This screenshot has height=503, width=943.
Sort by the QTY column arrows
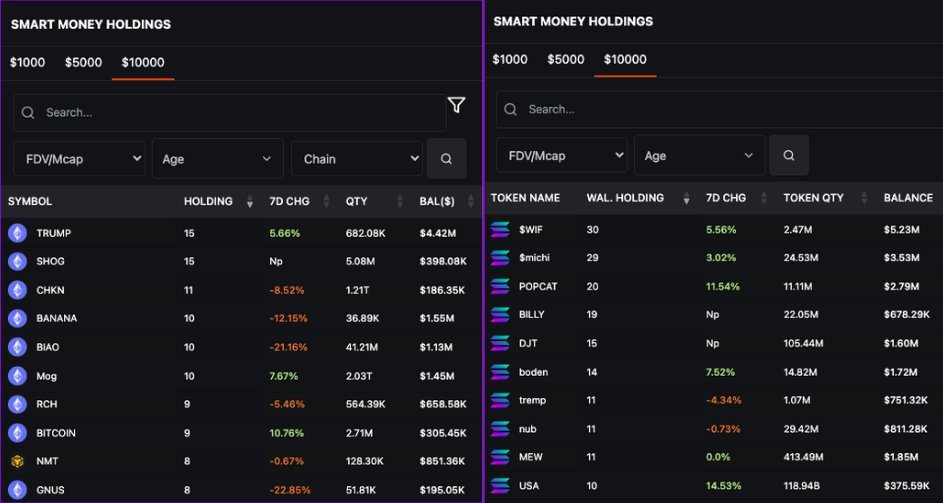point(400,202)
